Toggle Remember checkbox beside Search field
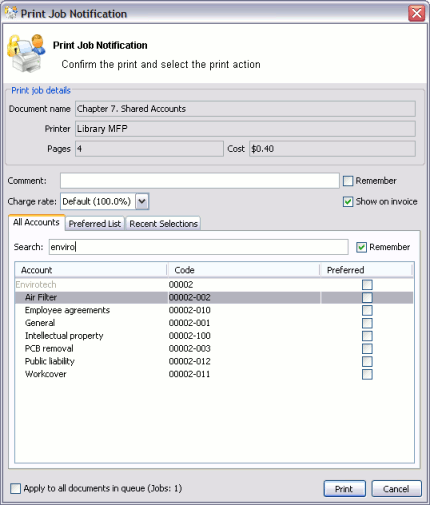 [x=361, y=247]
